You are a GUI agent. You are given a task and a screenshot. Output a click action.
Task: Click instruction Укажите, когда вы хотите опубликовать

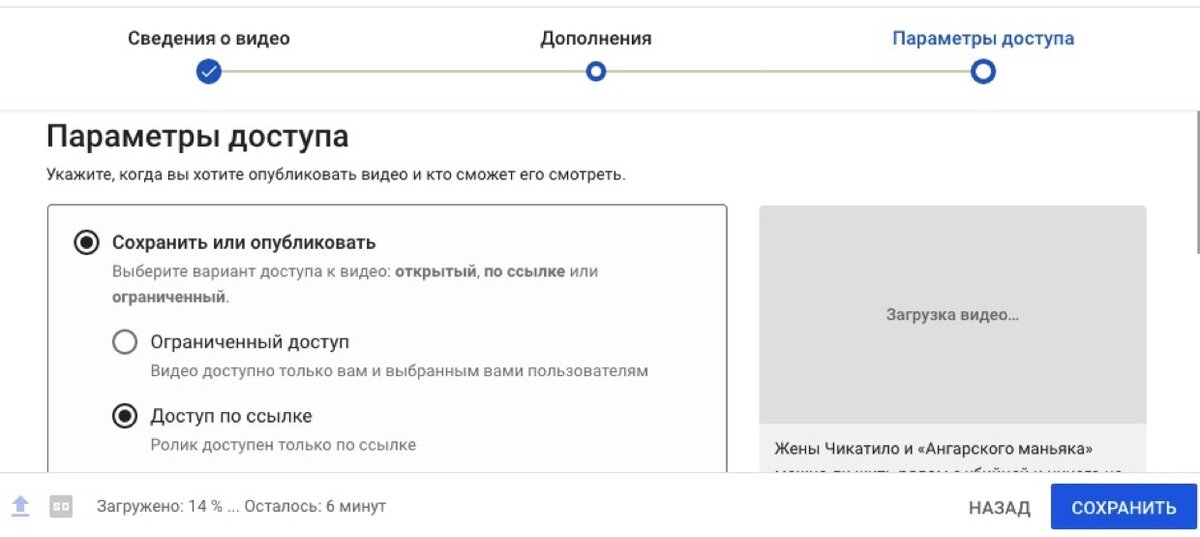tap(336, 175)
